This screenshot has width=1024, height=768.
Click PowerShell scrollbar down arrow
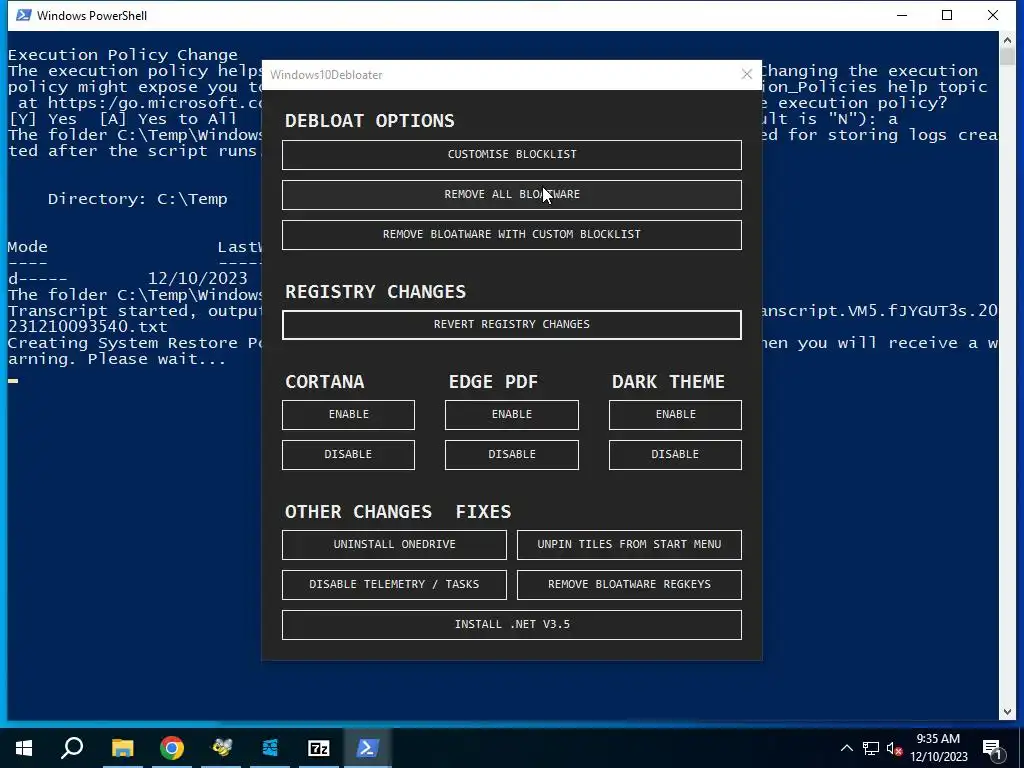coord(1006,712)
